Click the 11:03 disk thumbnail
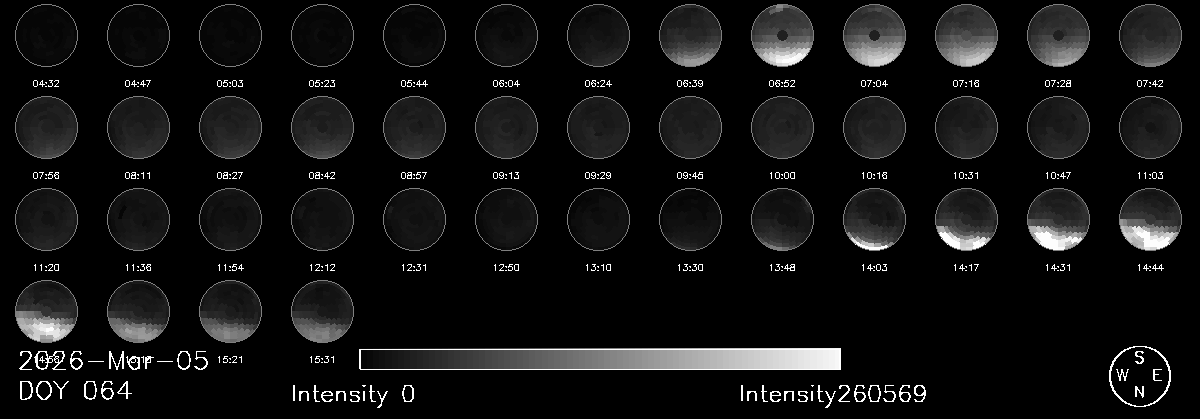The image size is (1200, 419). [1150, 127]
